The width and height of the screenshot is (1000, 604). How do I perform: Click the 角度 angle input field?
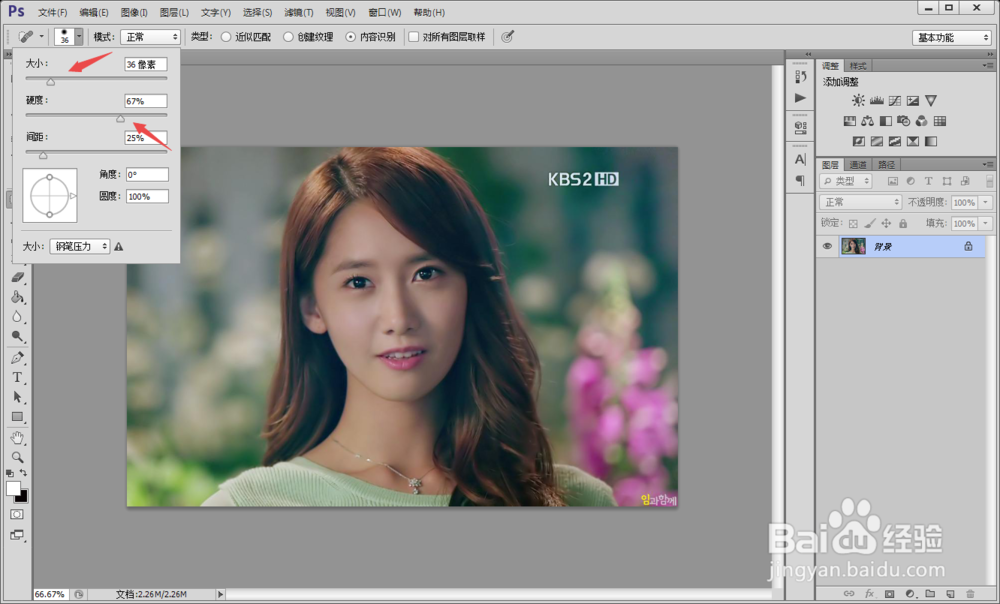(x=147, y=175)
